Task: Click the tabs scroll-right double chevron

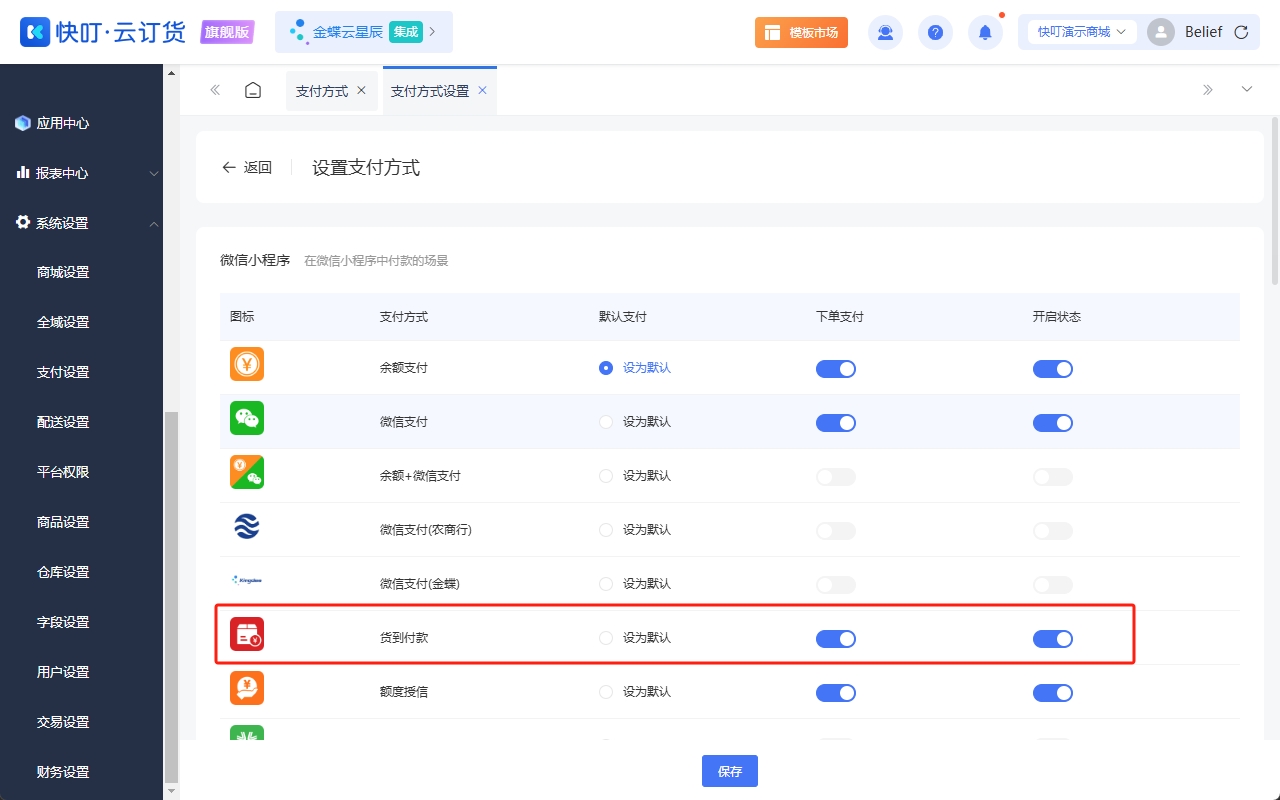Action: coord(1208,90)
